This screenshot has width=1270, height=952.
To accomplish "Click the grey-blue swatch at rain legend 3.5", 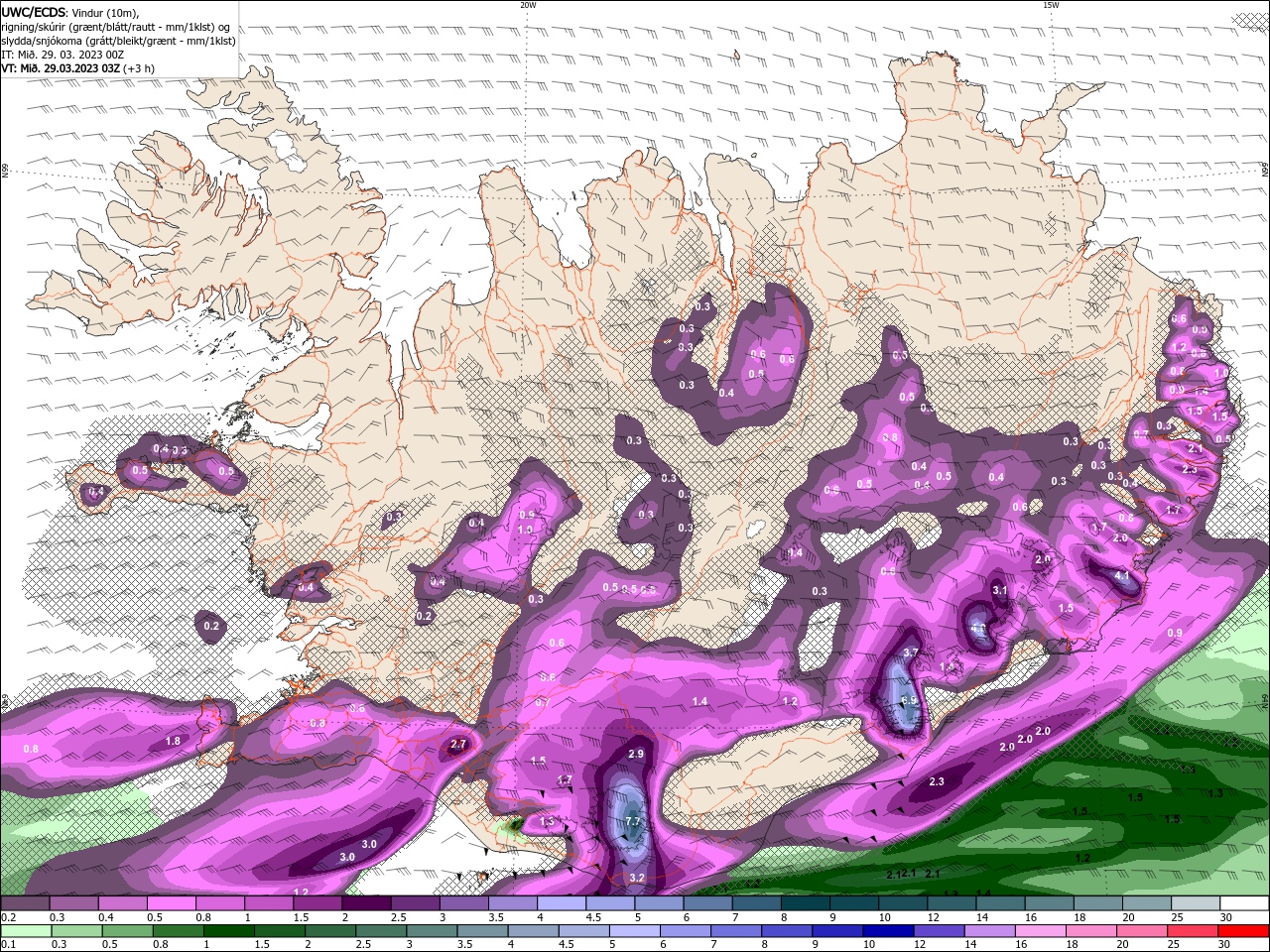I will (482, 931).
